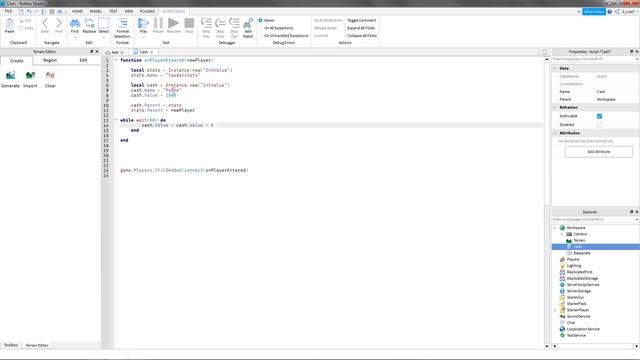
Task: Click Expand All Folds action
Action: (x=361, y=28)
